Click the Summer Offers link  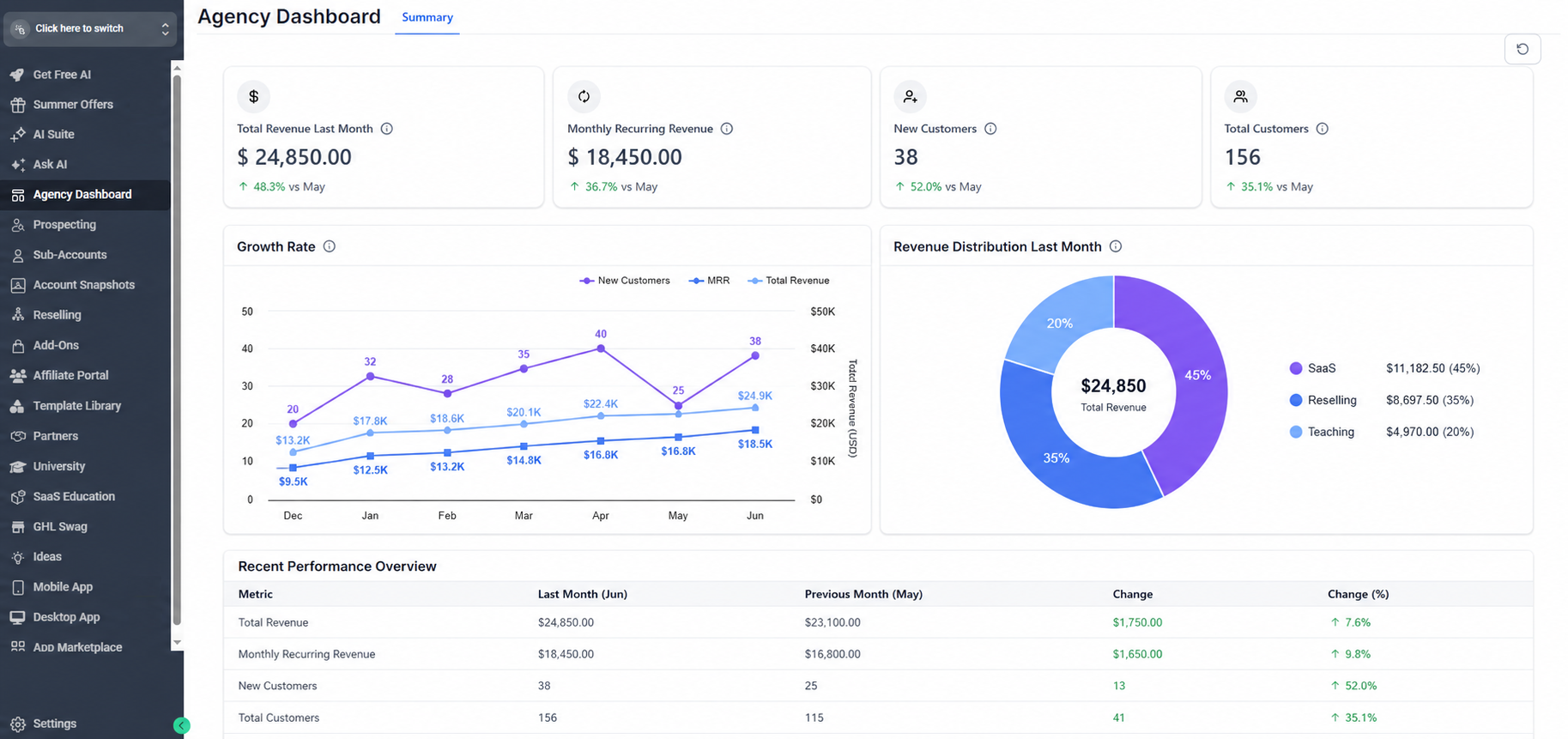pyautogui.click(x=73, y=105)
